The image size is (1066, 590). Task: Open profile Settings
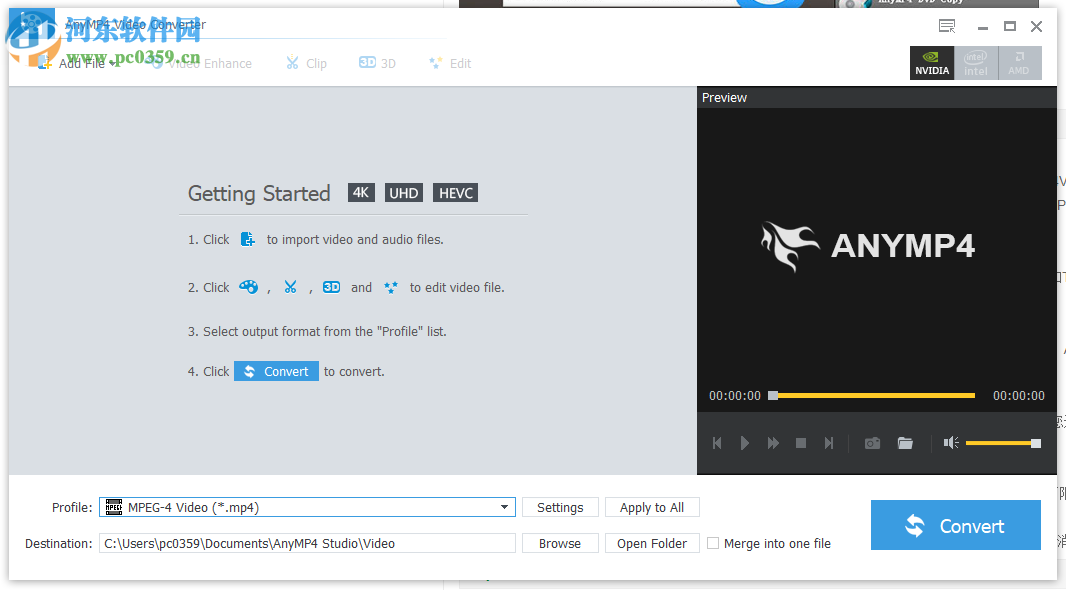coord(560,507)
